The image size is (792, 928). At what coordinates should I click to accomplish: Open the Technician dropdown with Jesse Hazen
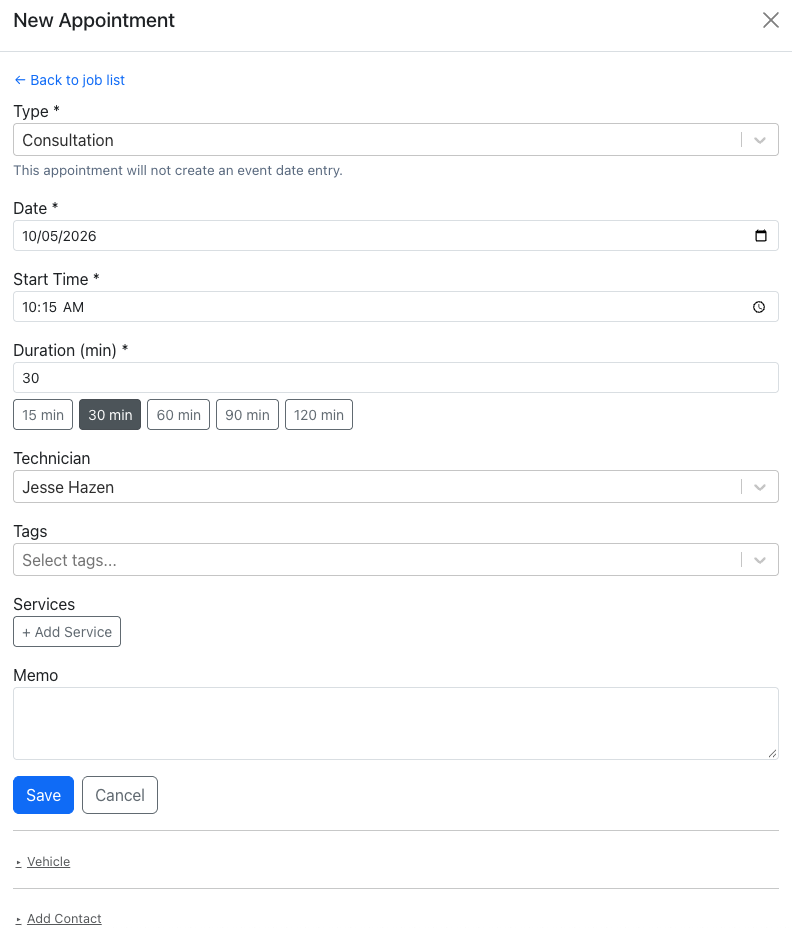pos(395,486)
